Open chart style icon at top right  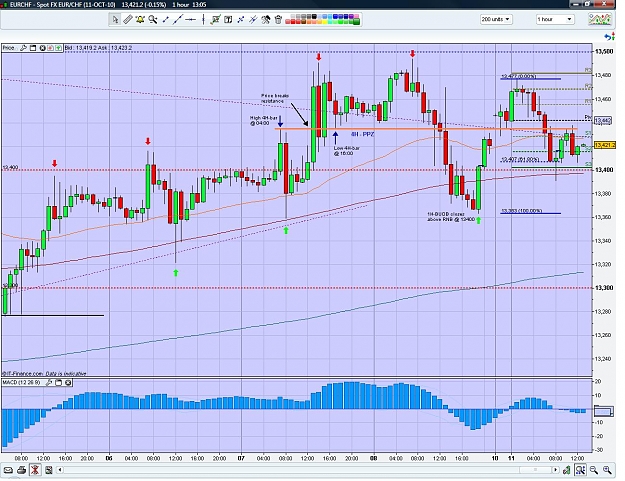pyautogui.click(x=600, y=19)
